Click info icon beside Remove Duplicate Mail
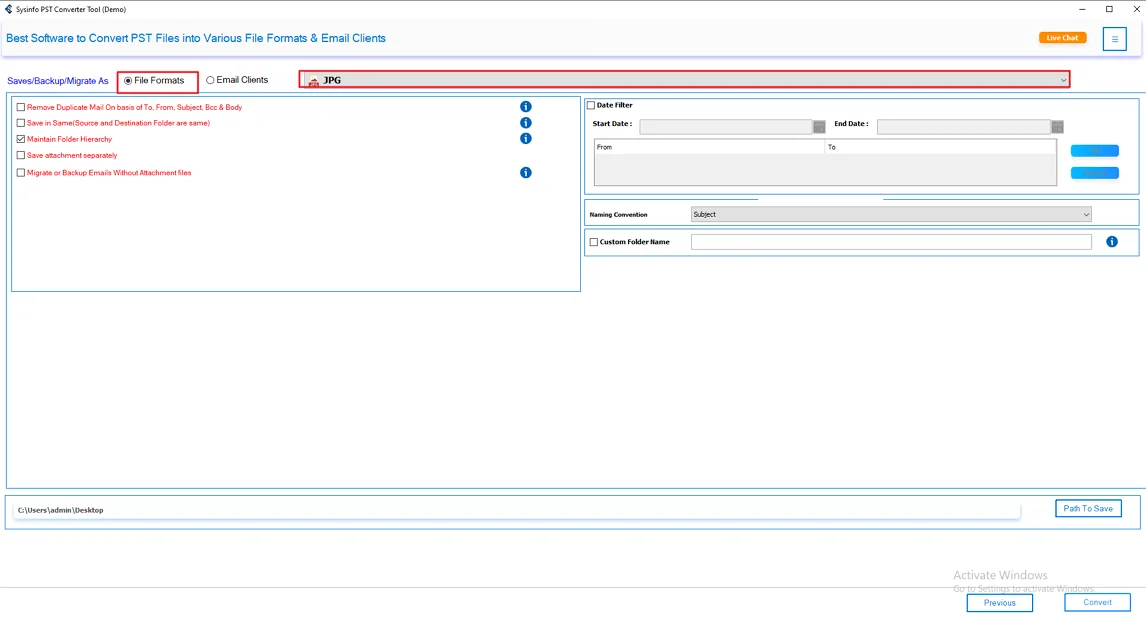This screenshot has width=1146, height=623. (x=526, y=107)
